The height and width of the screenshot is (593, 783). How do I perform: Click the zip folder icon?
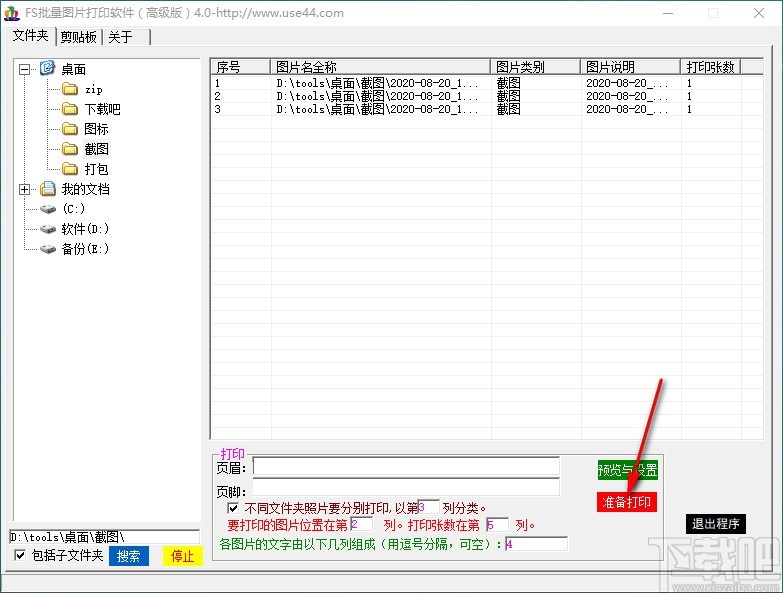click(70, 89)
